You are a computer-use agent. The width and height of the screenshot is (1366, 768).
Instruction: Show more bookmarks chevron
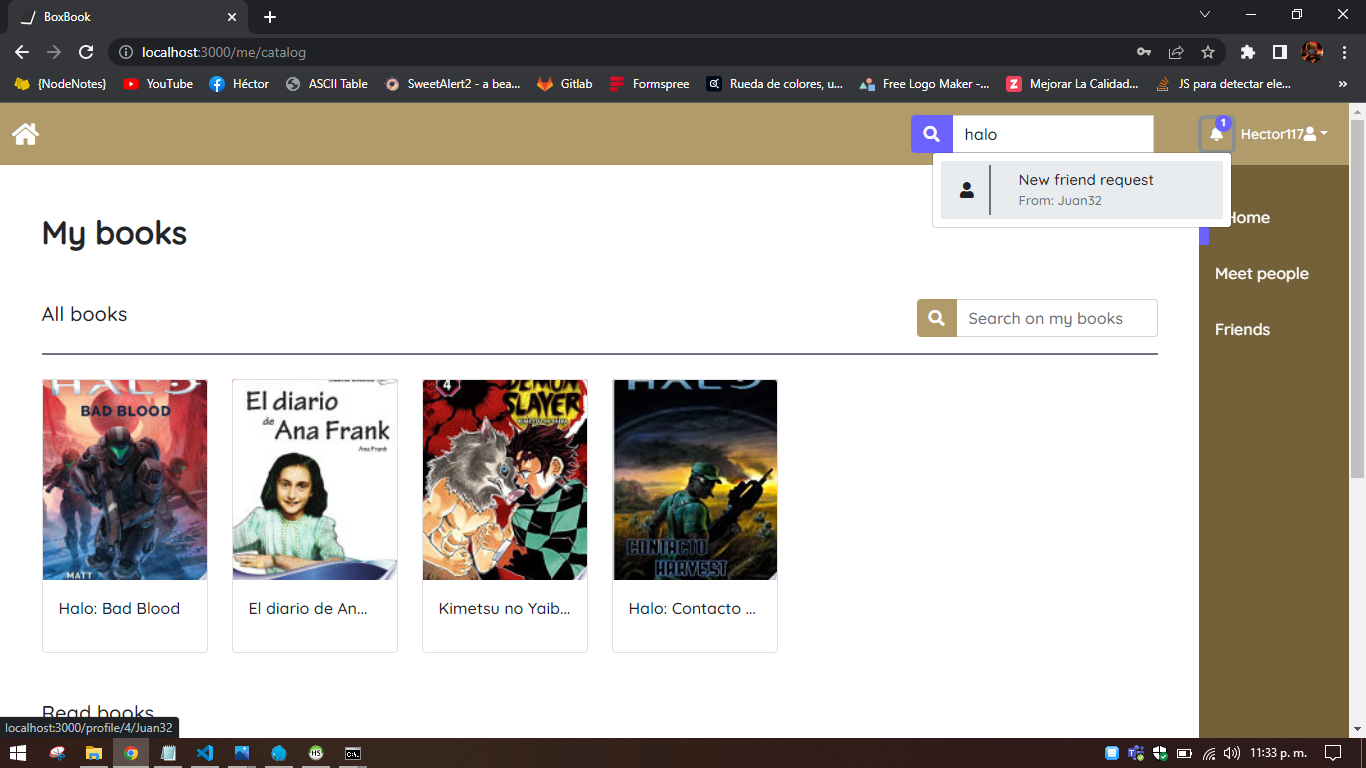coord(1343,84)
